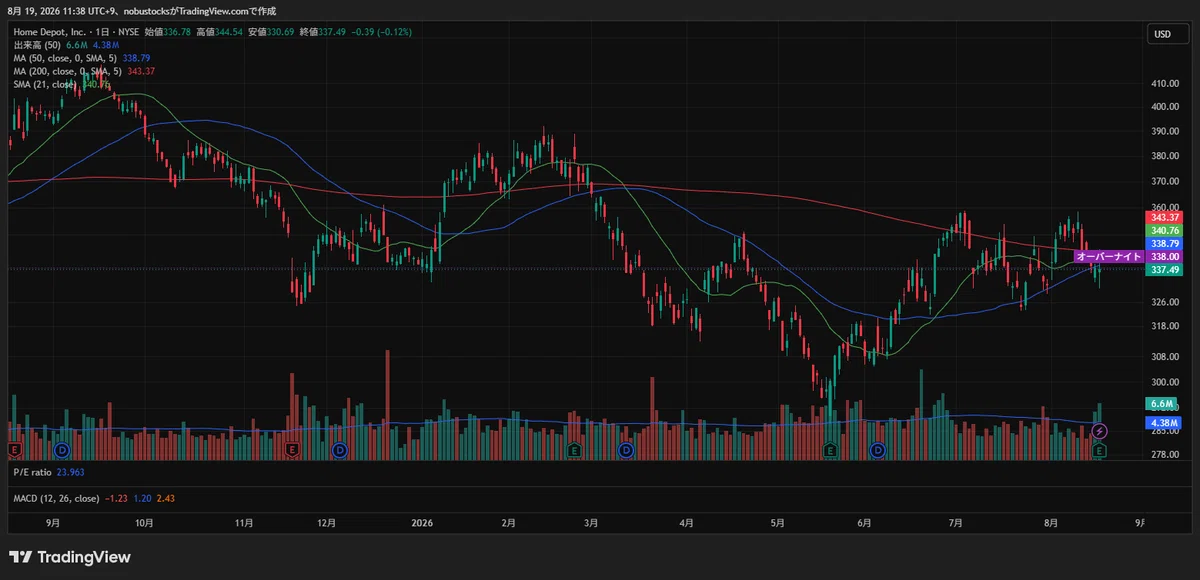1200x580 pixels.
Task: Click the red earnings E marker in late November
Action: pos(292,451)
